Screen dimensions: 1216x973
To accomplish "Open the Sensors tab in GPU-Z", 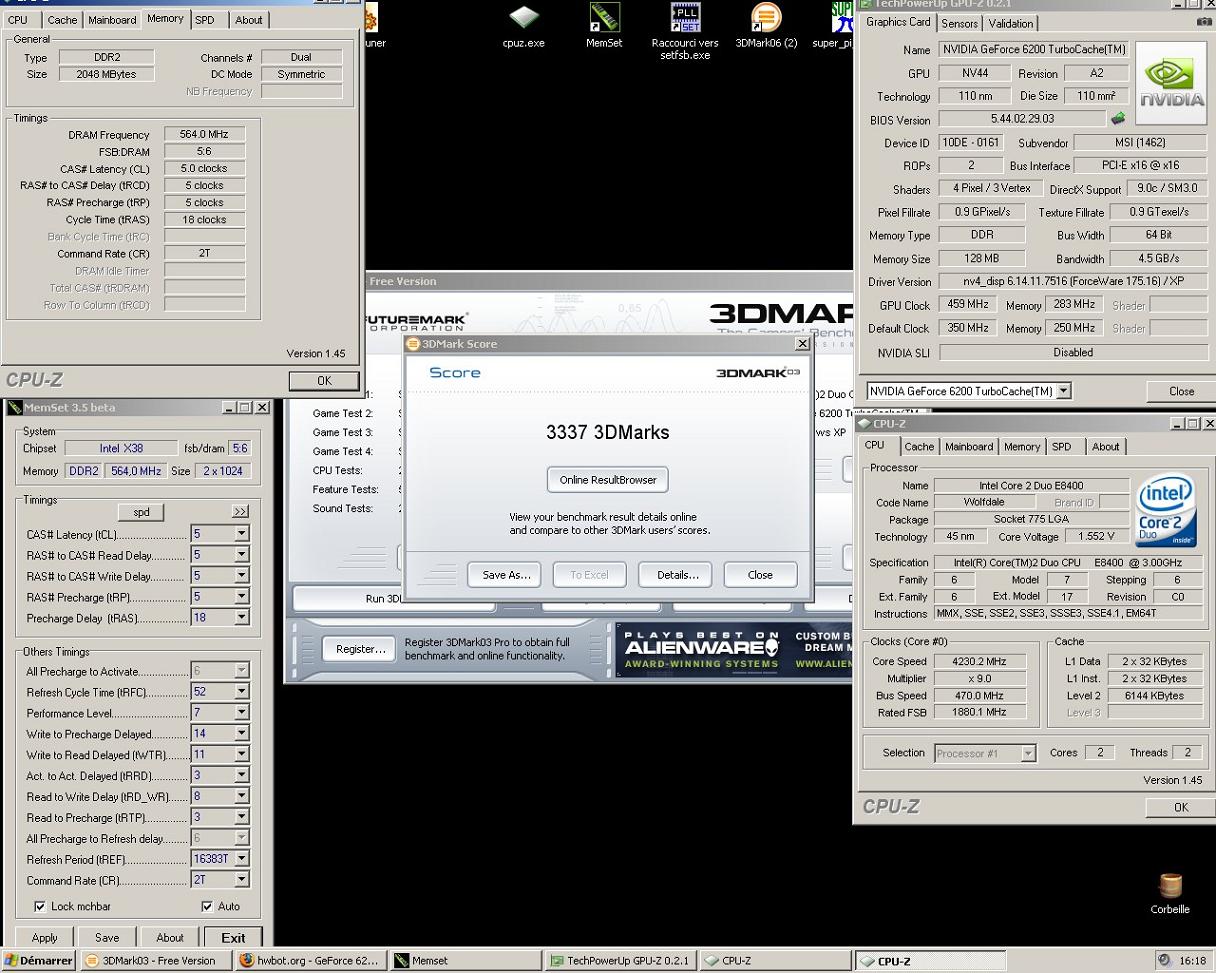I will click(x=959, y=23).
